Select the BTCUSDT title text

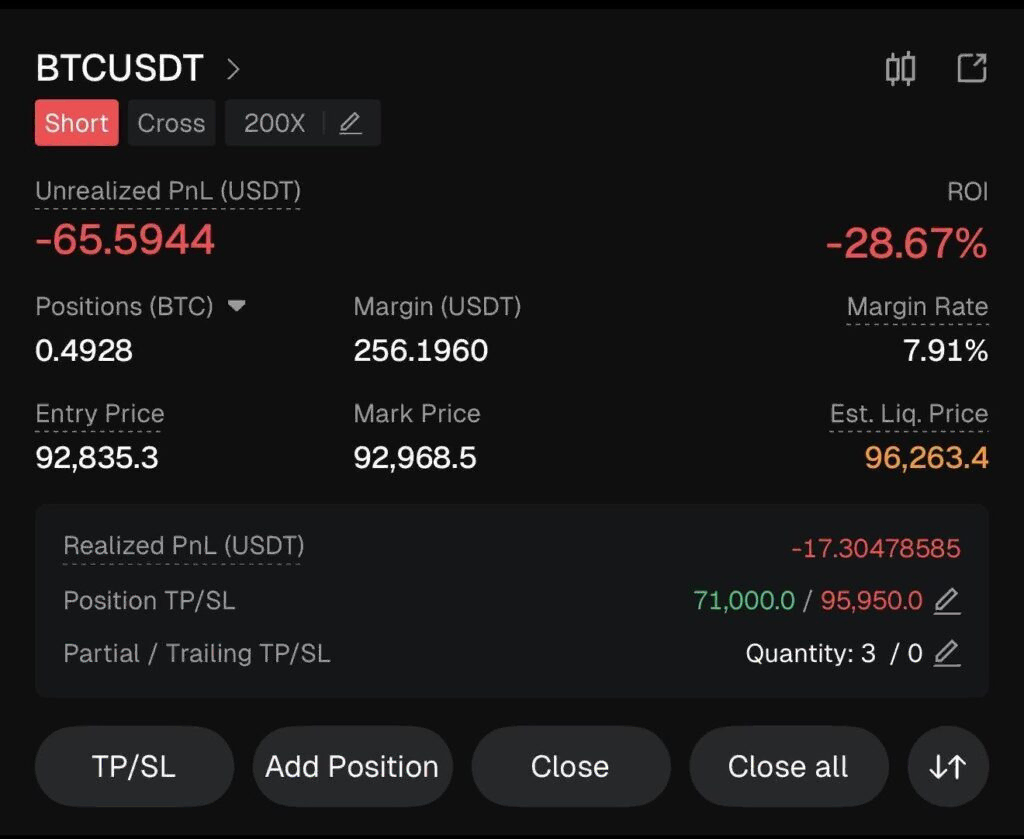point(119,69)
